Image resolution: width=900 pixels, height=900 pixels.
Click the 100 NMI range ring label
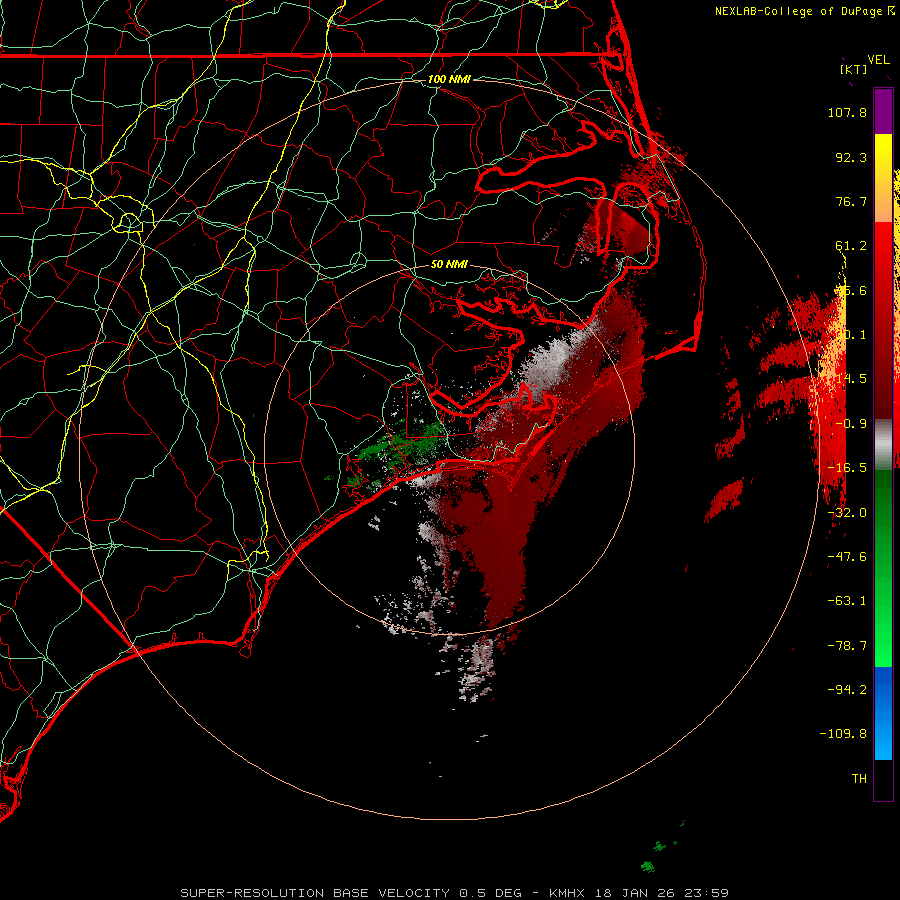click(x=449, y=79)
